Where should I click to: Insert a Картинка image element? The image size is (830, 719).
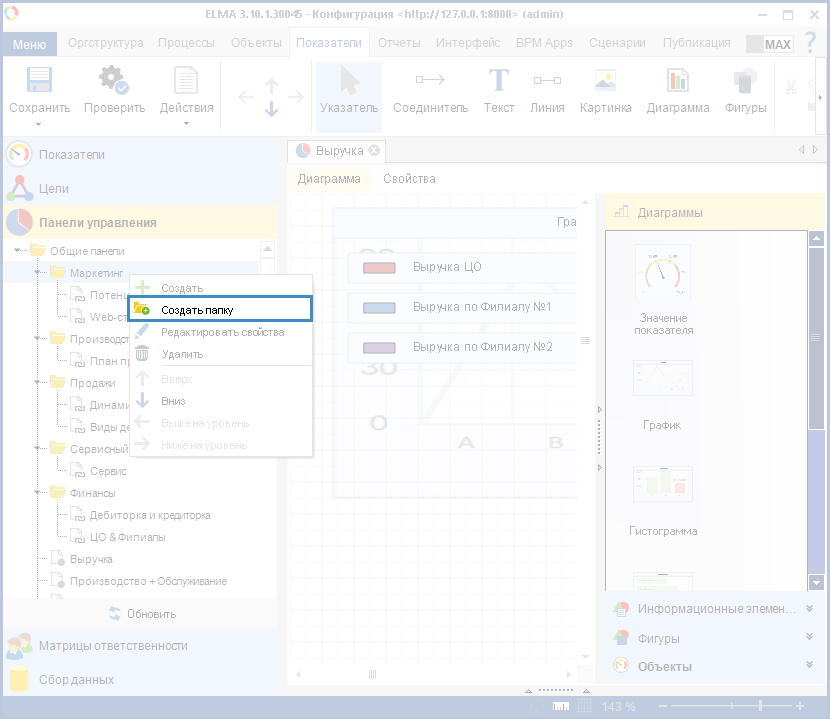pos(605,92)
